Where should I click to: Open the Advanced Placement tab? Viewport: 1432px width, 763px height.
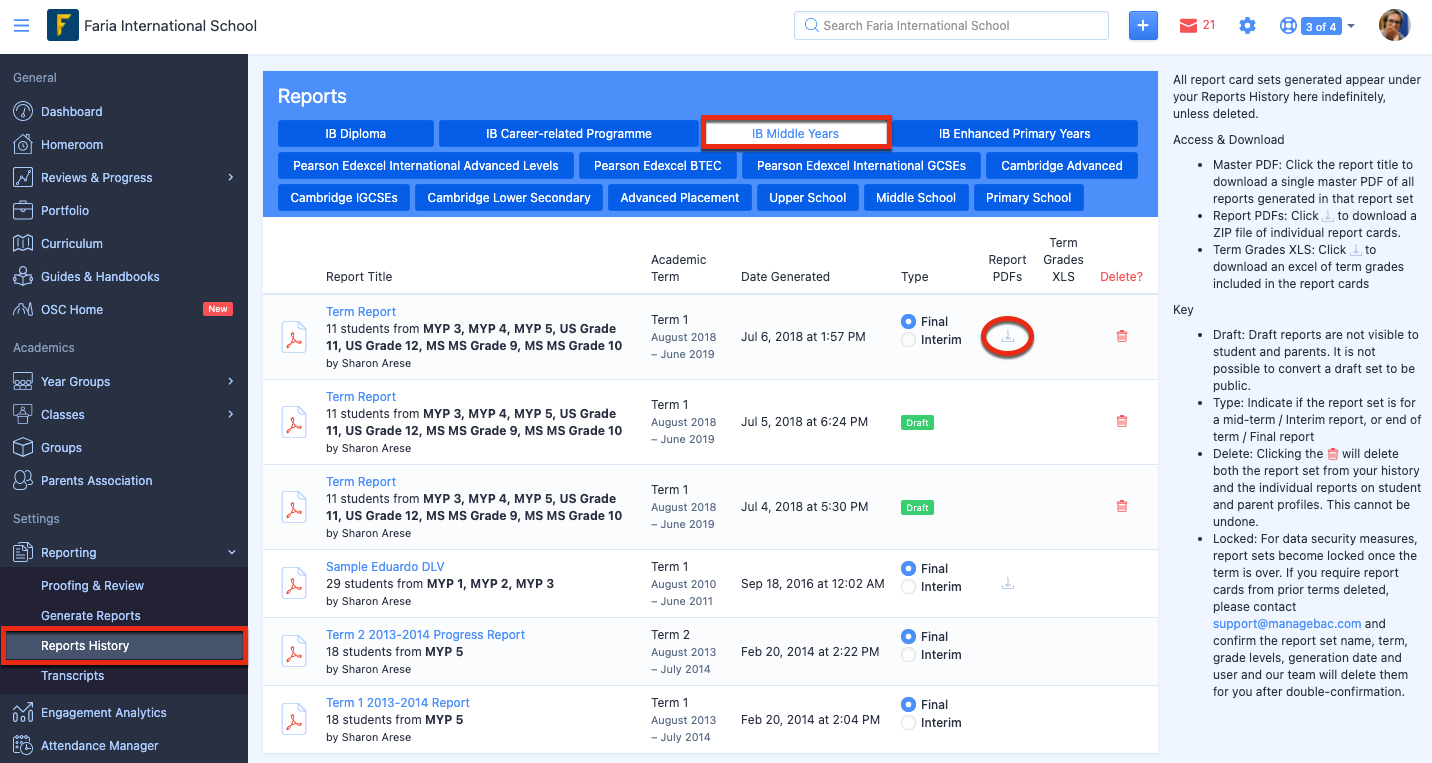coord(679,197)
